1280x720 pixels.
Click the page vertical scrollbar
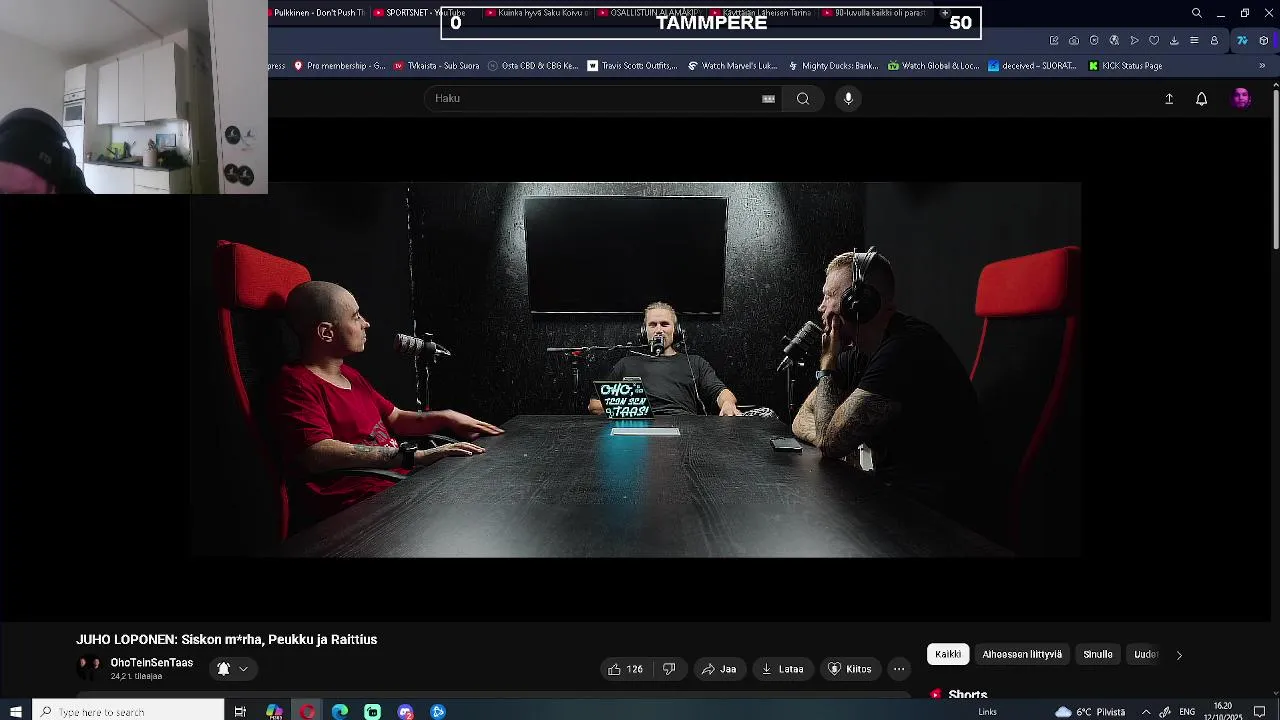1275,170
